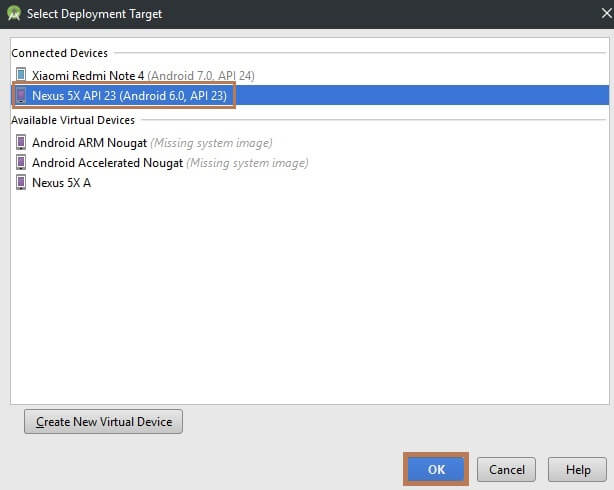This screenshot has height=490, width=614.
Task: Open the Help button
Action: 578,469
